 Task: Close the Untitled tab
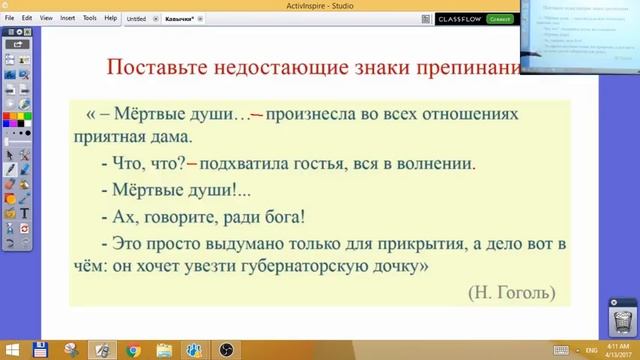point(156,19)
